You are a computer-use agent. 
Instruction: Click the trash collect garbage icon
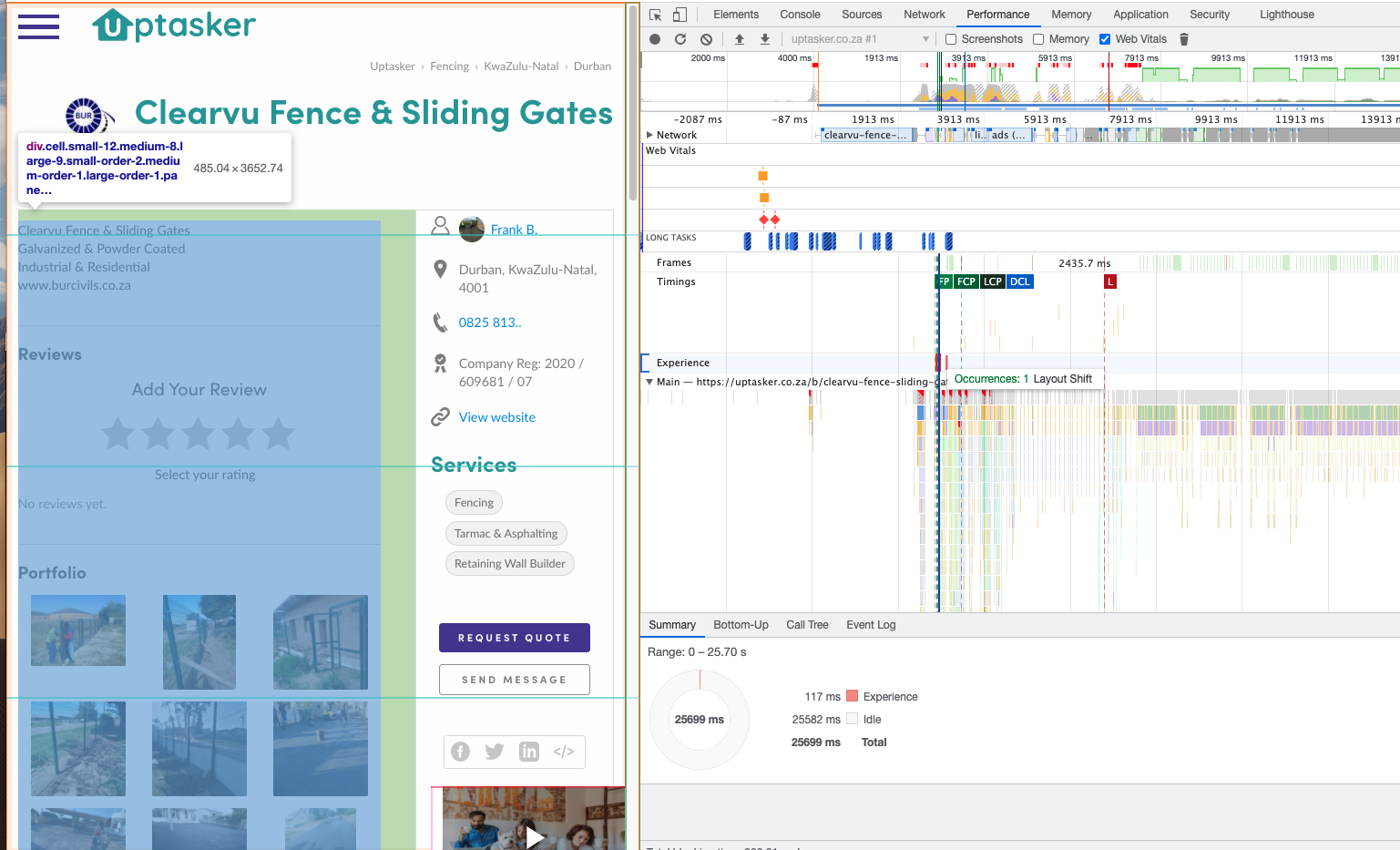pyautogui.click(x=1184, y=39)
